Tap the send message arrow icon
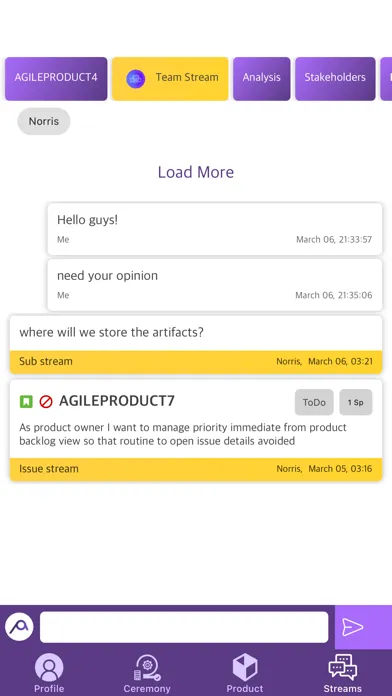Screen dimensions: 392x696 pyautogui.click(x=353, y=627)
